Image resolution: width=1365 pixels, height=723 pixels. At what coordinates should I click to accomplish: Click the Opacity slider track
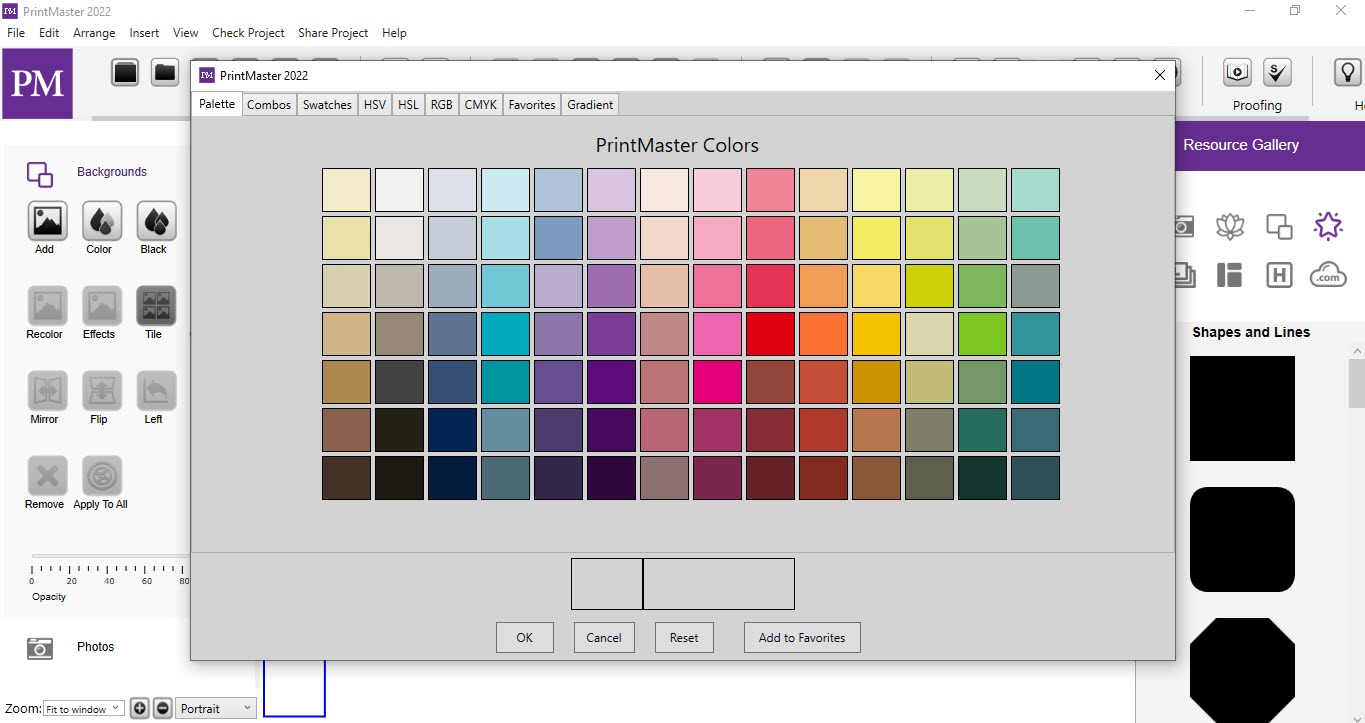(110, 556)
